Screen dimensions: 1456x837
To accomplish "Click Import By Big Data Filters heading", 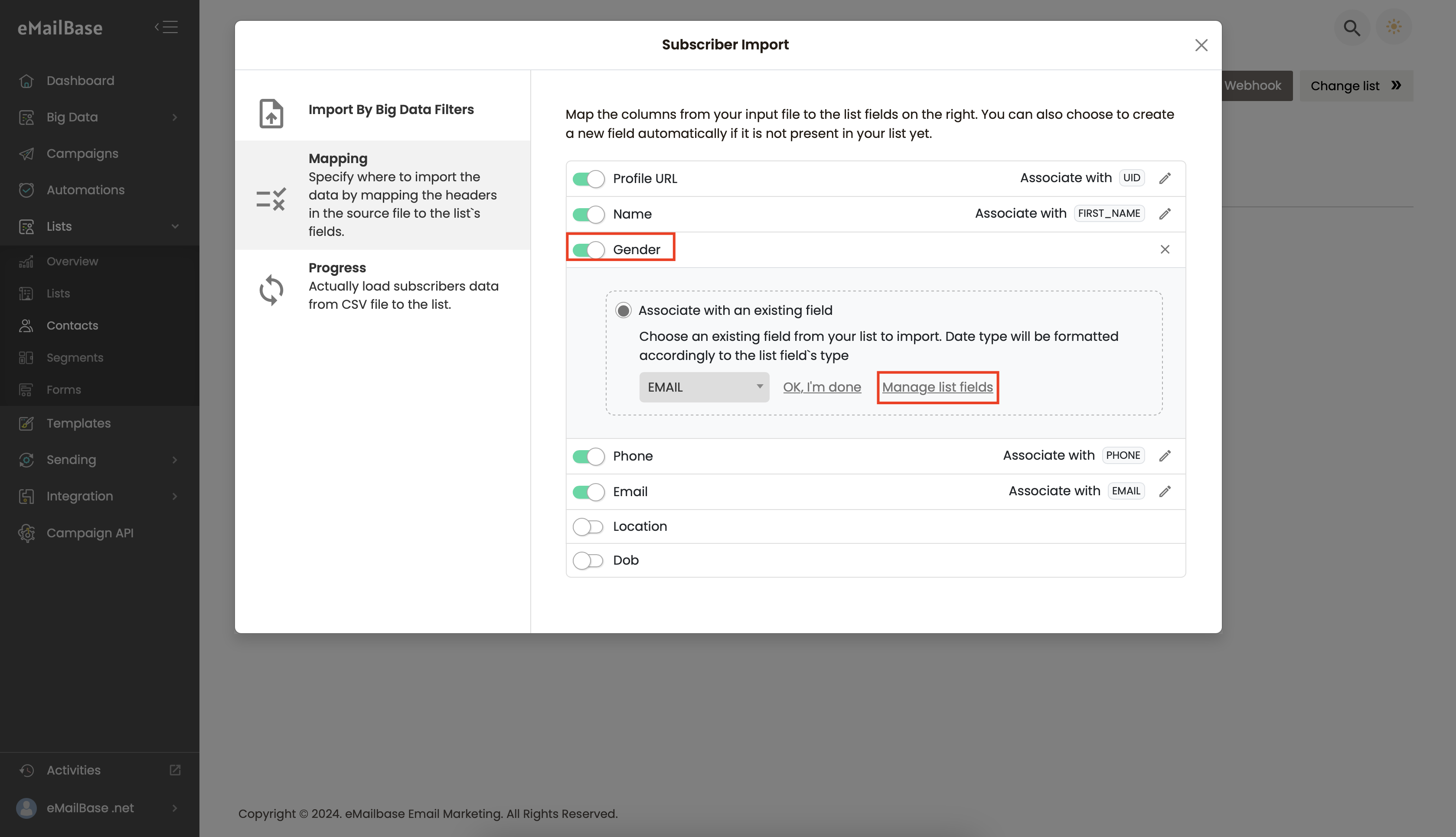I will (x=391, y=110).
